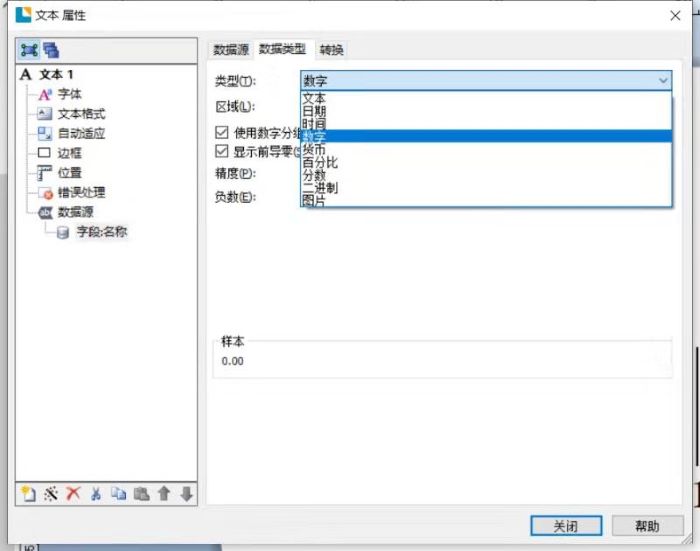The height and width of the screenshot is (551, 700).
Task: Choose highlighted 数字 in the type list
Action: tap(486, 136)
